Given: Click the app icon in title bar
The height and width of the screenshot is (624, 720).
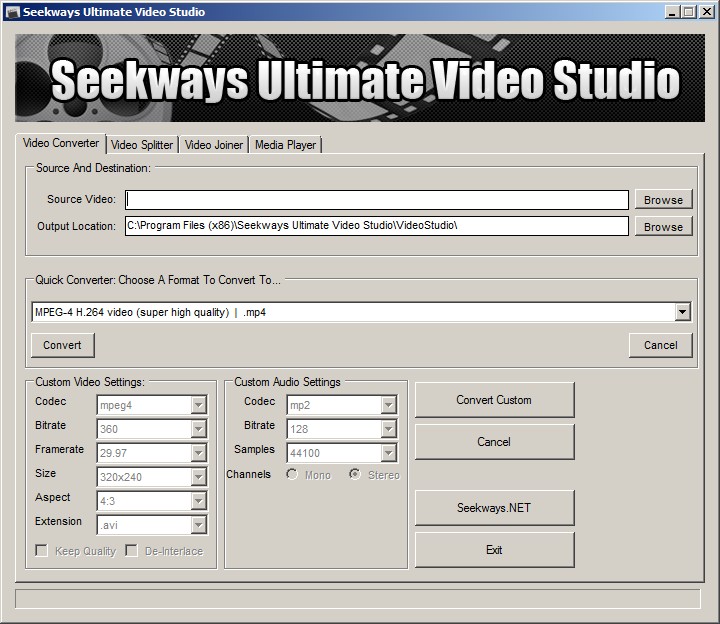Looking at the screenshot, I should (12, 12).
